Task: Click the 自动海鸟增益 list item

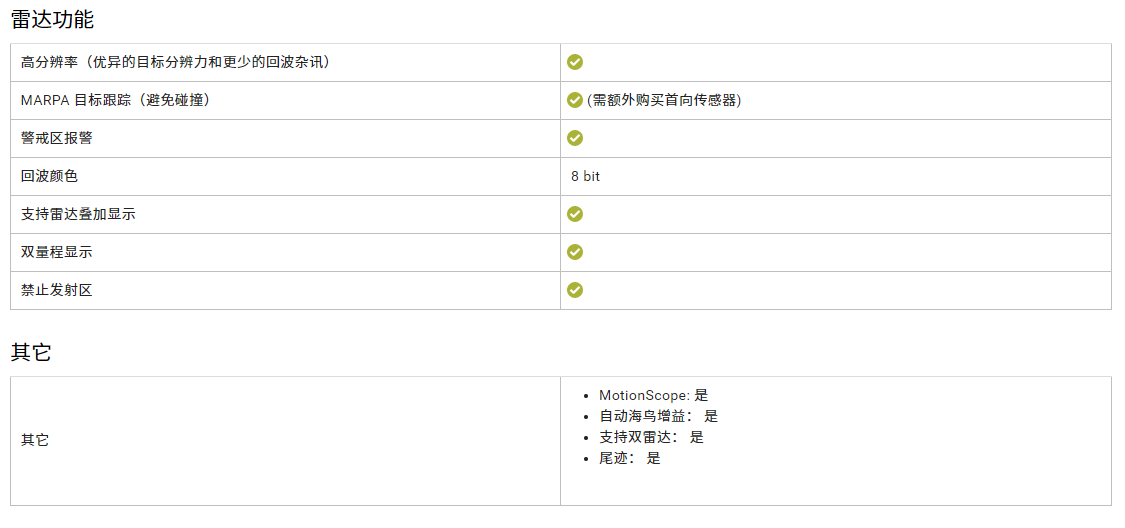Action: pos(658,416)
